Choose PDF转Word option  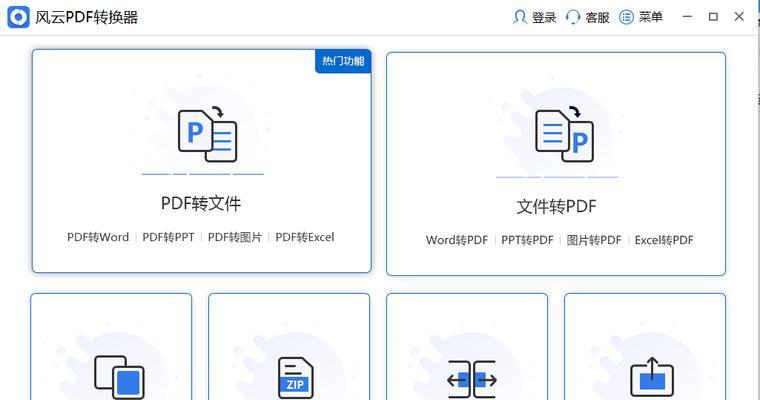[x=98, y=237]
